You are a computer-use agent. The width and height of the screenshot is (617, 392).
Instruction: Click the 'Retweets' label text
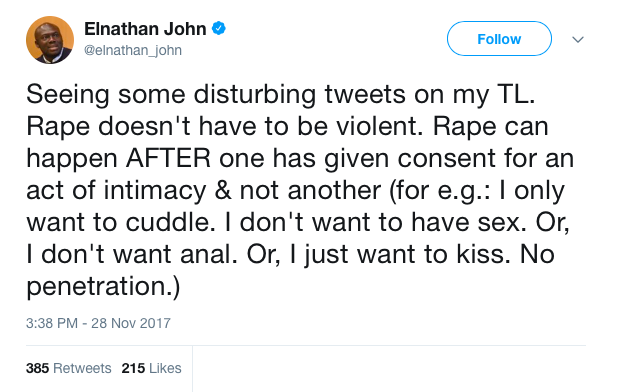[x=82, y=368]
